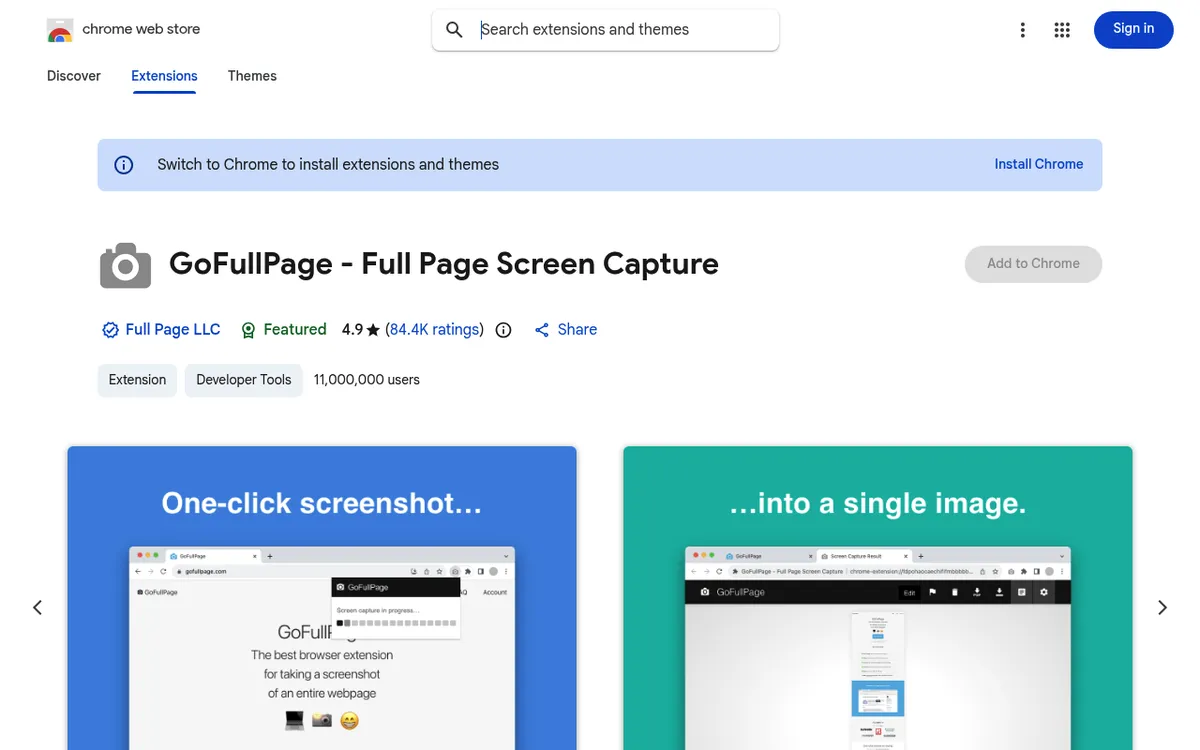Click the search magnifier icon
This screenshot has height=750, width=1200.
click(x=454, y=30)
